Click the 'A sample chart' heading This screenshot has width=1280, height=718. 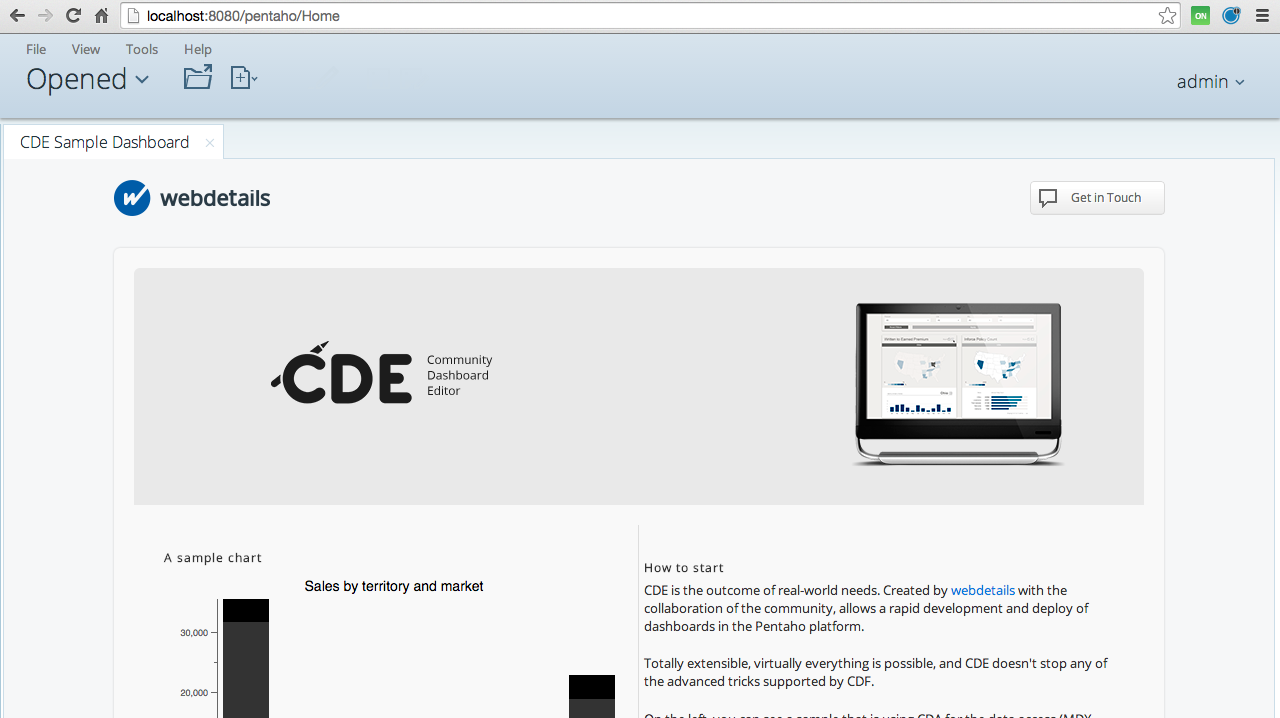(213, 558)
